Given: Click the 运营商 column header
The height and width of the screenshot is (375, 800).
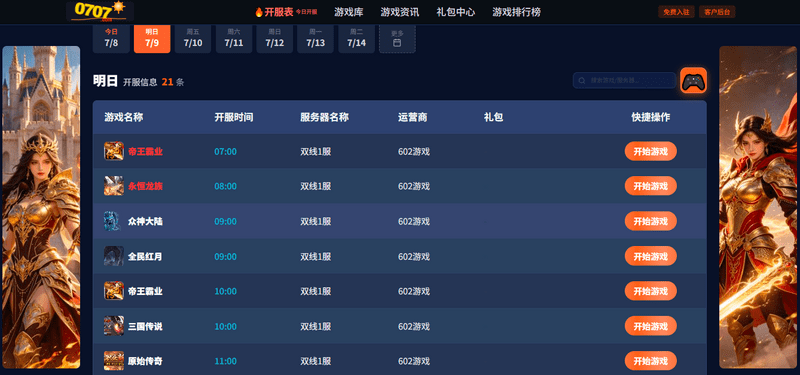Looking at the screenshot, I should [x=413, y=117].
